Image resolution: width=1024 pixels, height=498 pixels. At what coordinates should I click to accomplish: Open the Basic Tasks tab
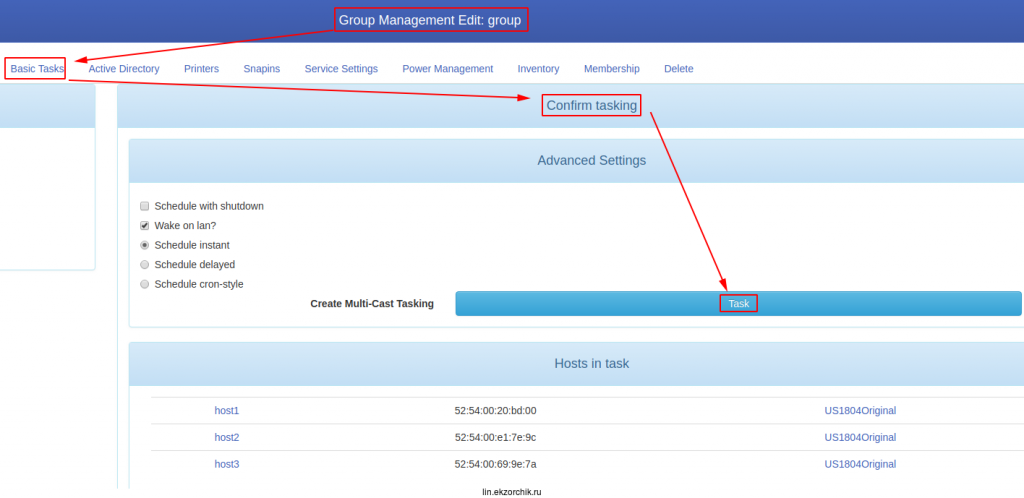(37, 69)
